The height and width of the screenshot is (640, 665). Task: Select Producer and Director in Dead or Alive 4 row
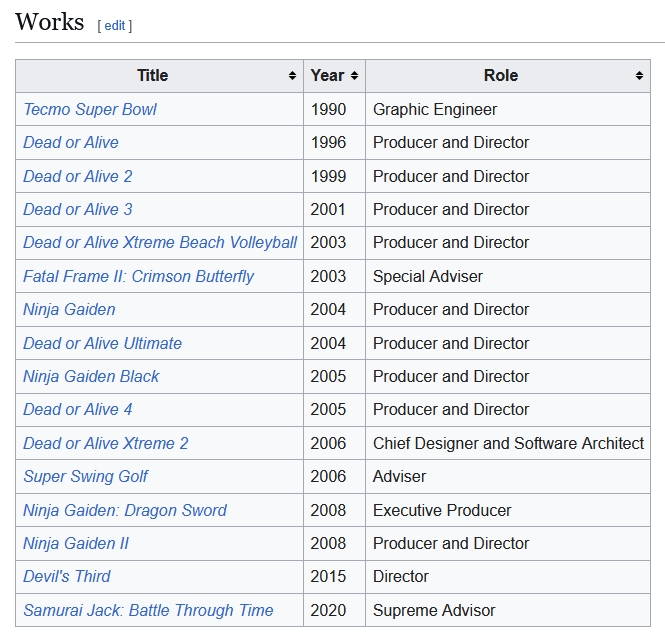click(451, 410)
